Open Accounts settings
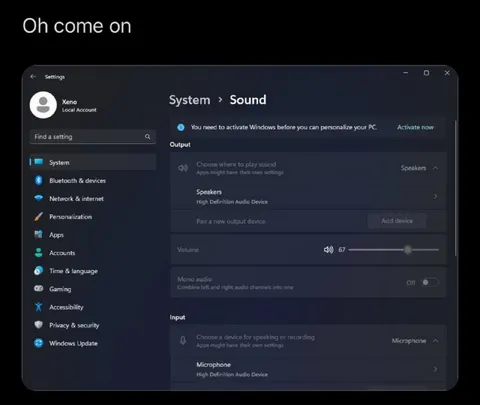 click(x=93, y=253)
